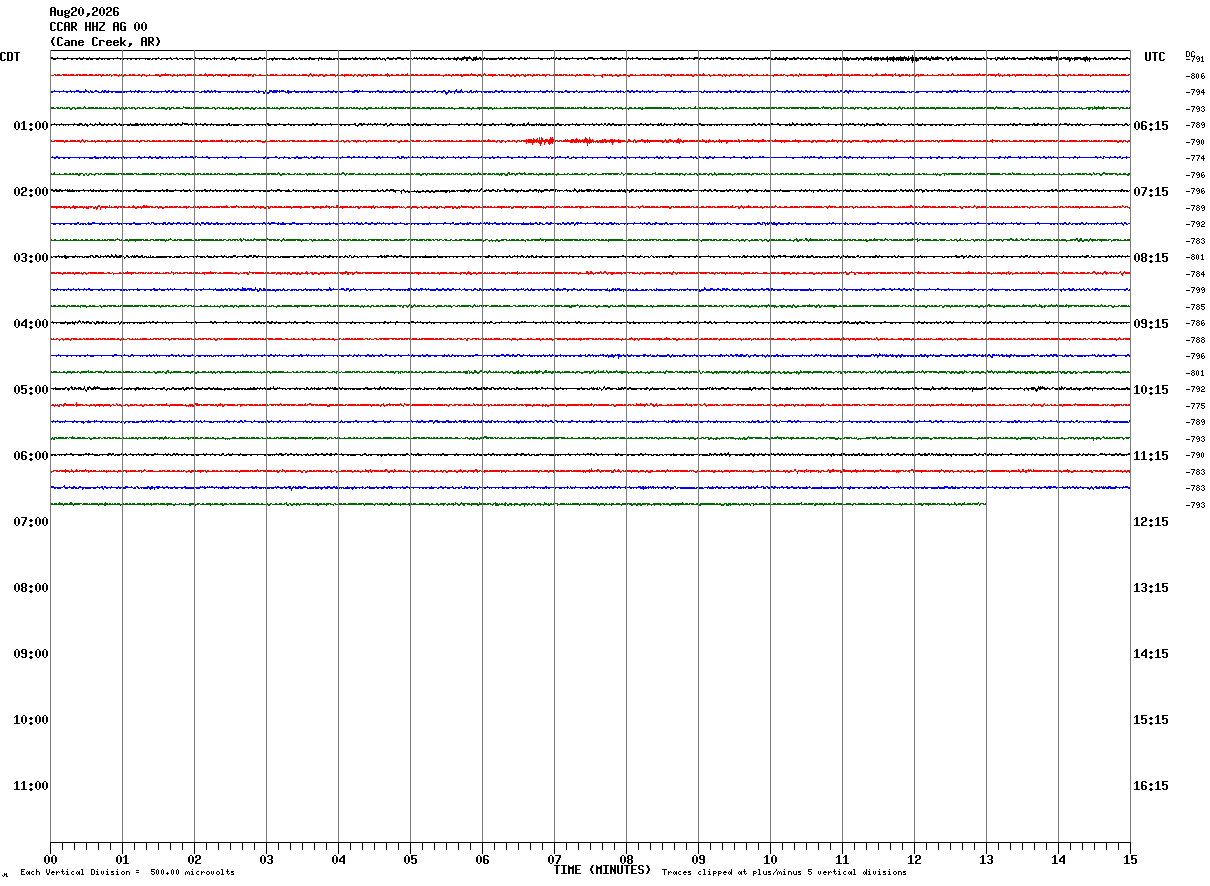Click the 10:15 UTC time label
The width and height of the screenshot is (1210, 886).
(x=1151, y=390)
